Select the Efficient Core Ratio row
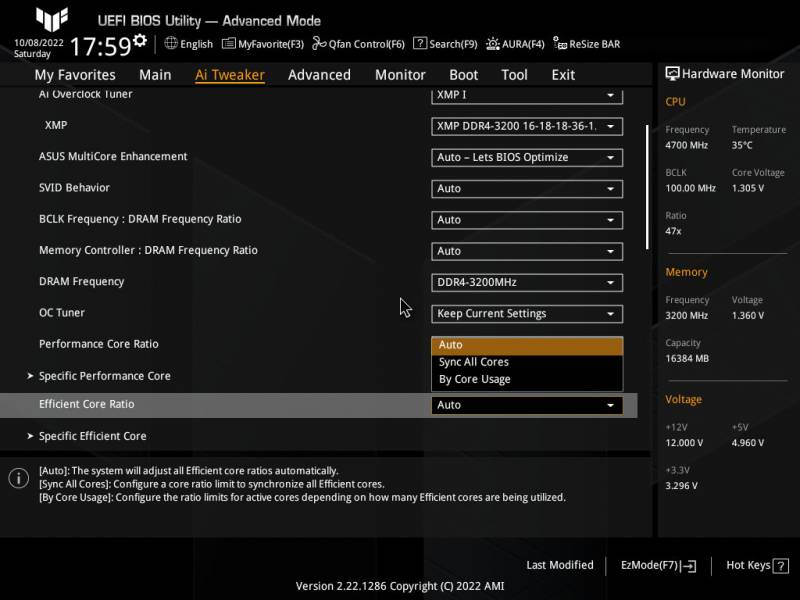Image resolution: width=800 pixels, height=600 pixels. pos(318,405)
